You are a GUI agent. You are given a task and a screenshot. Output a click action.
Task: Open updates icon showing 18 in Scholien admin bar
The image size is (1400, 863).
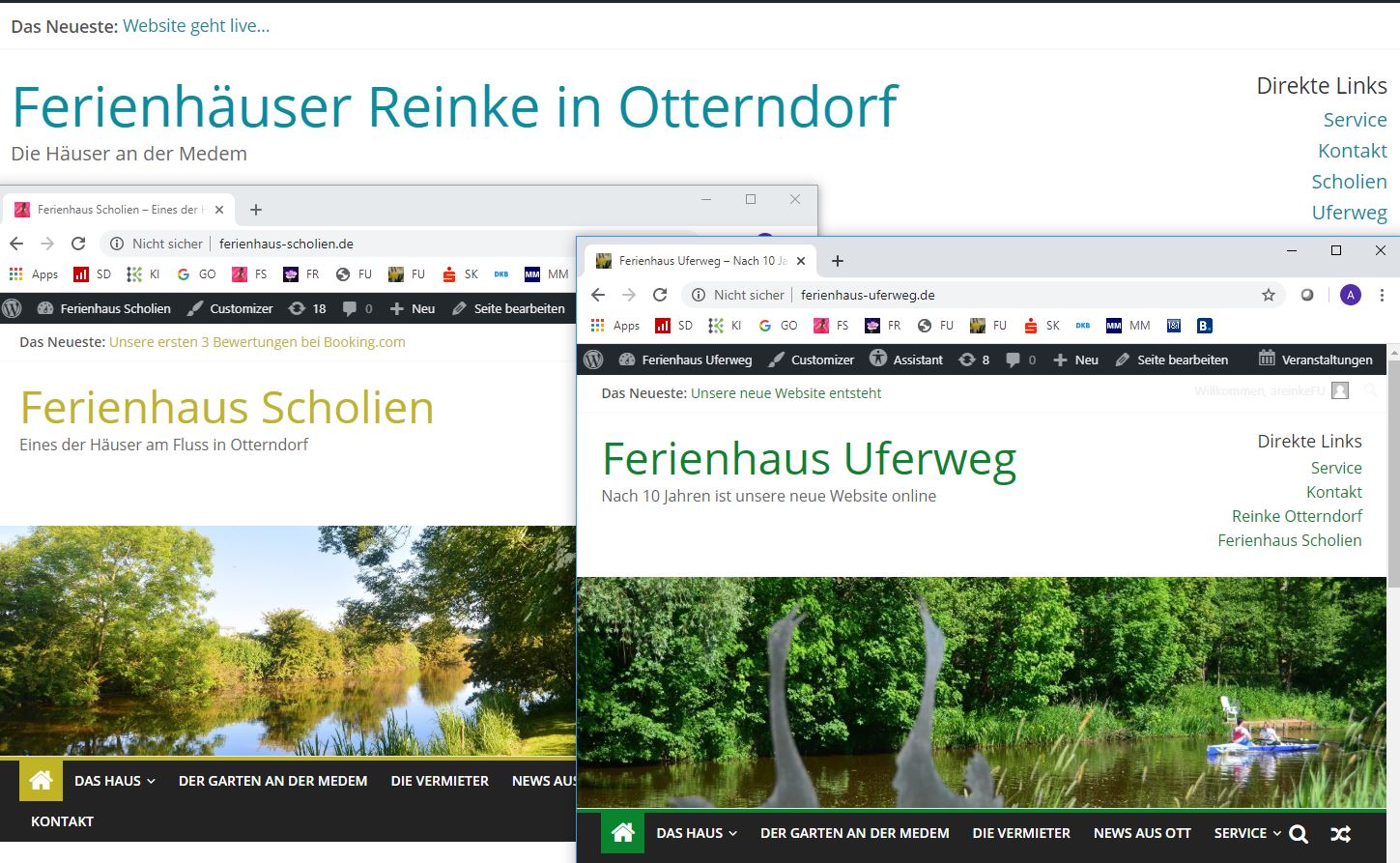[x=307, y=308]
